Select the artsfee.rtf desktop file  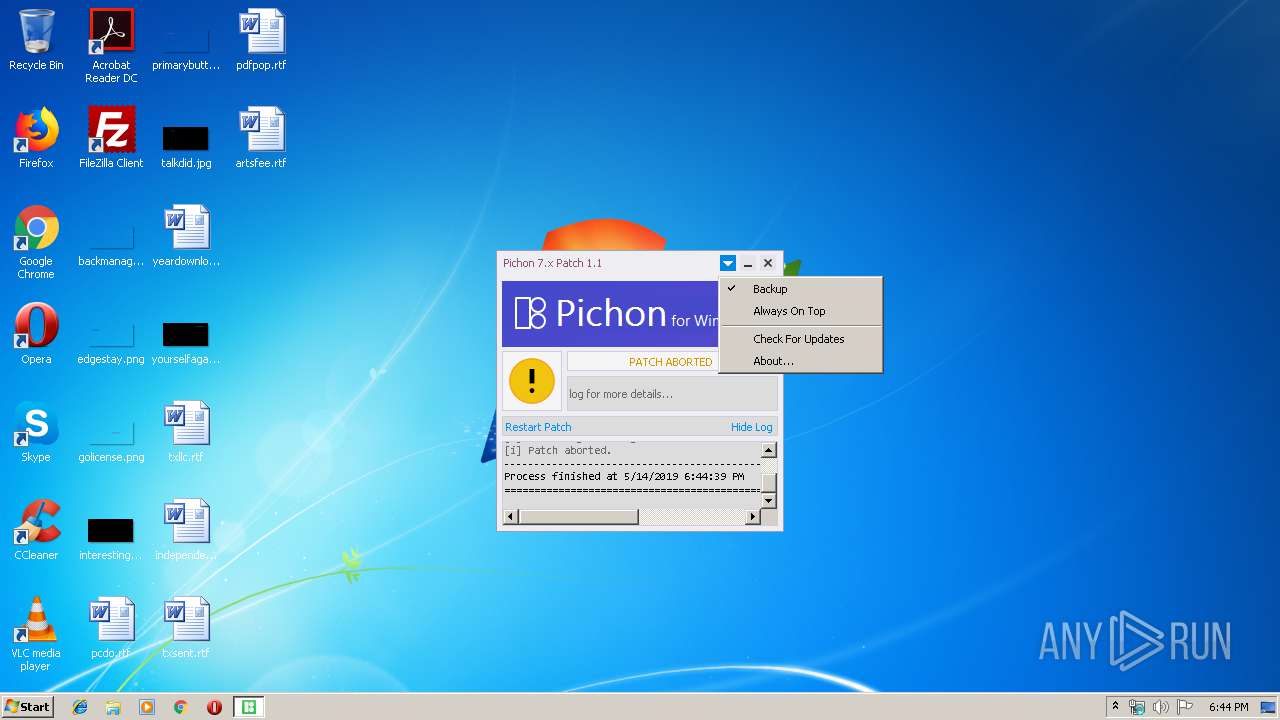pos(261,139)
